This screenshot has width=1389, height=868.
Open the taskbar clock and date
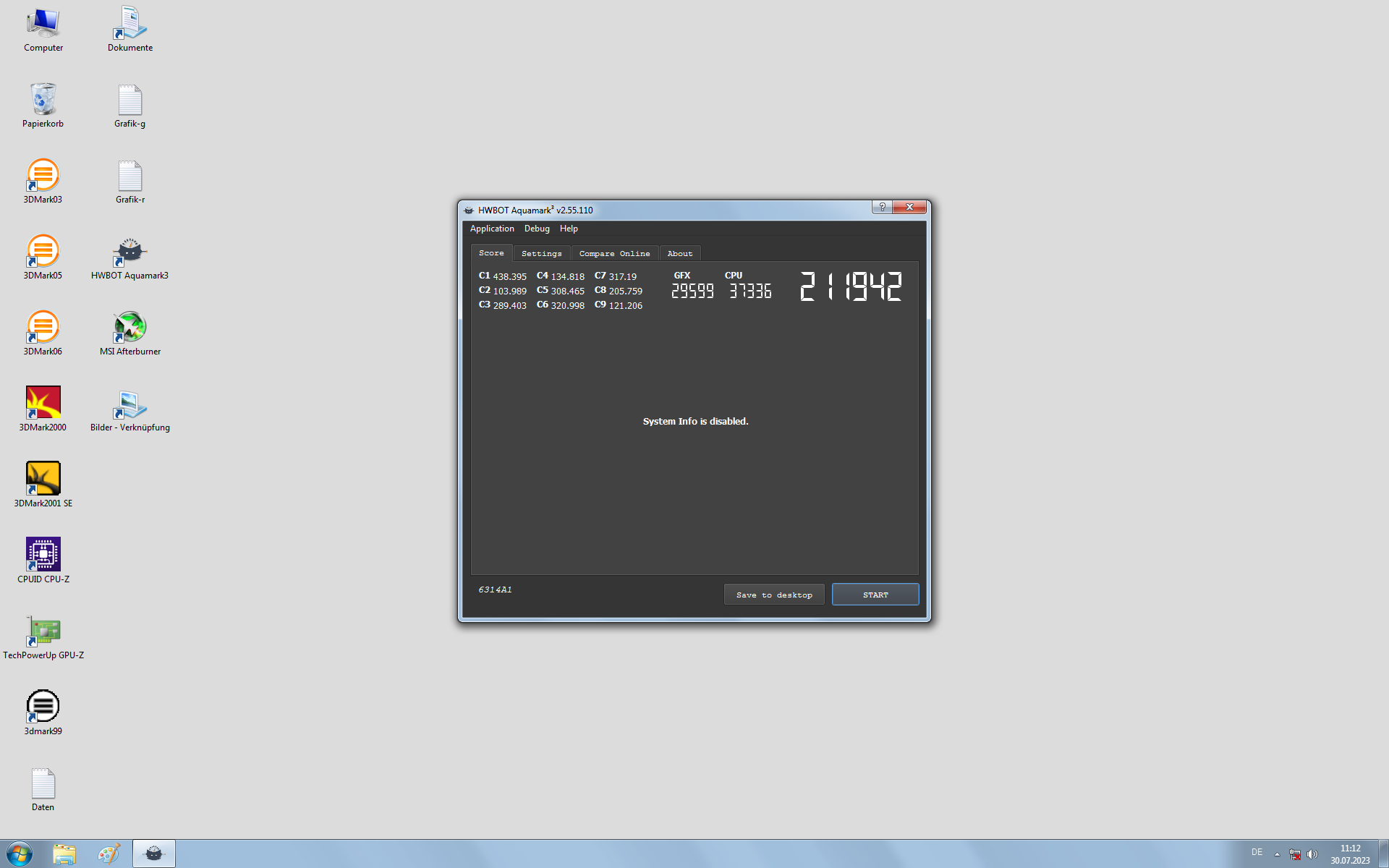click(x=1351, y=854)
